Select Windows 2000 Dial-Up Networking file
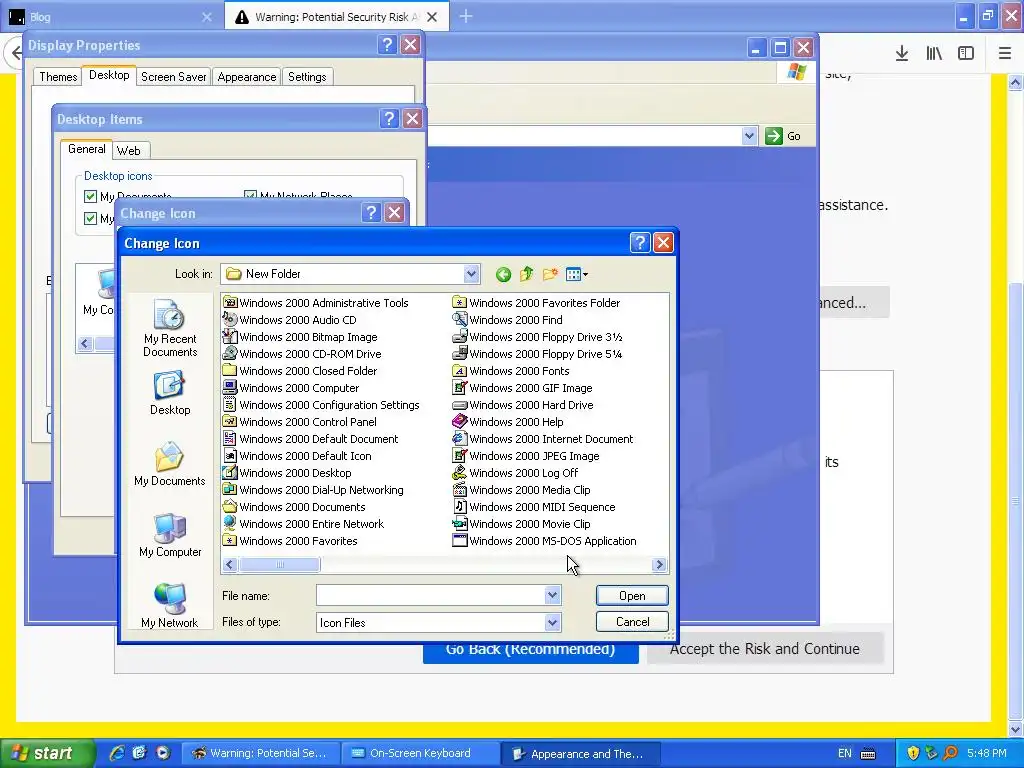Viewport: 1024px width, 768px height. 313,489
